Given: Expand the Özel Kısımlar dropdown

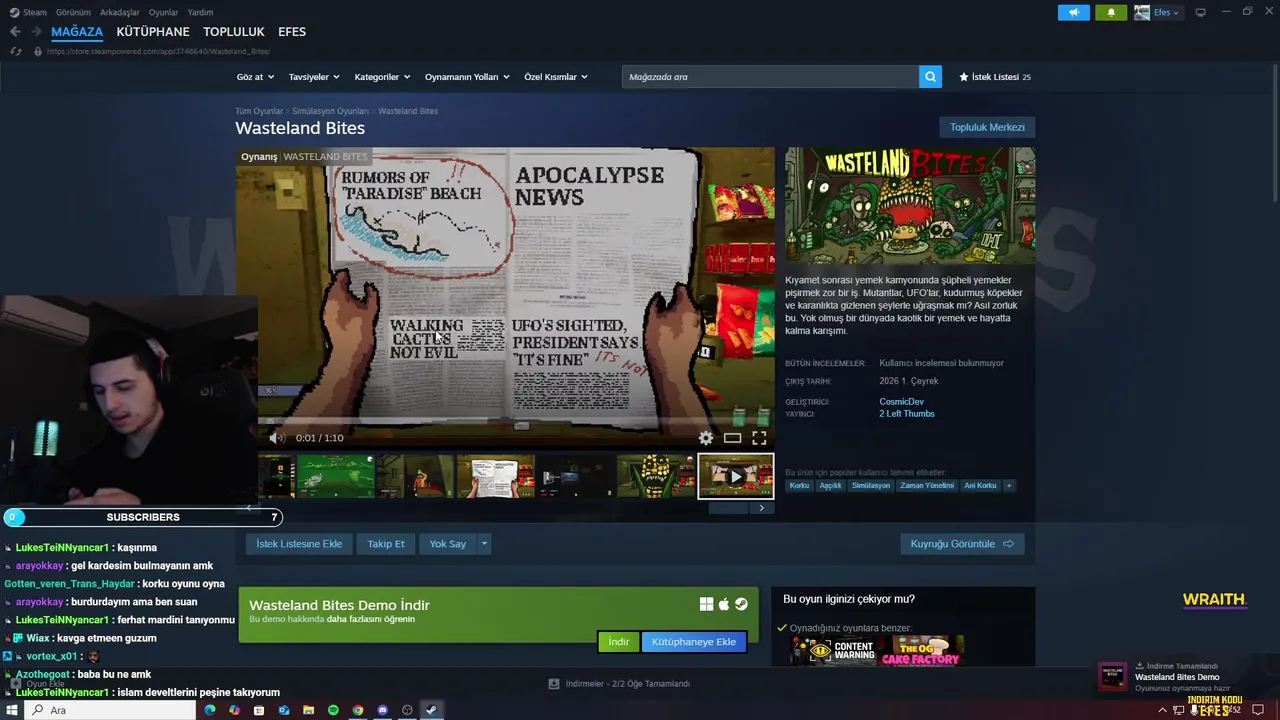Looking at the screenshot, I should [556, 77].
